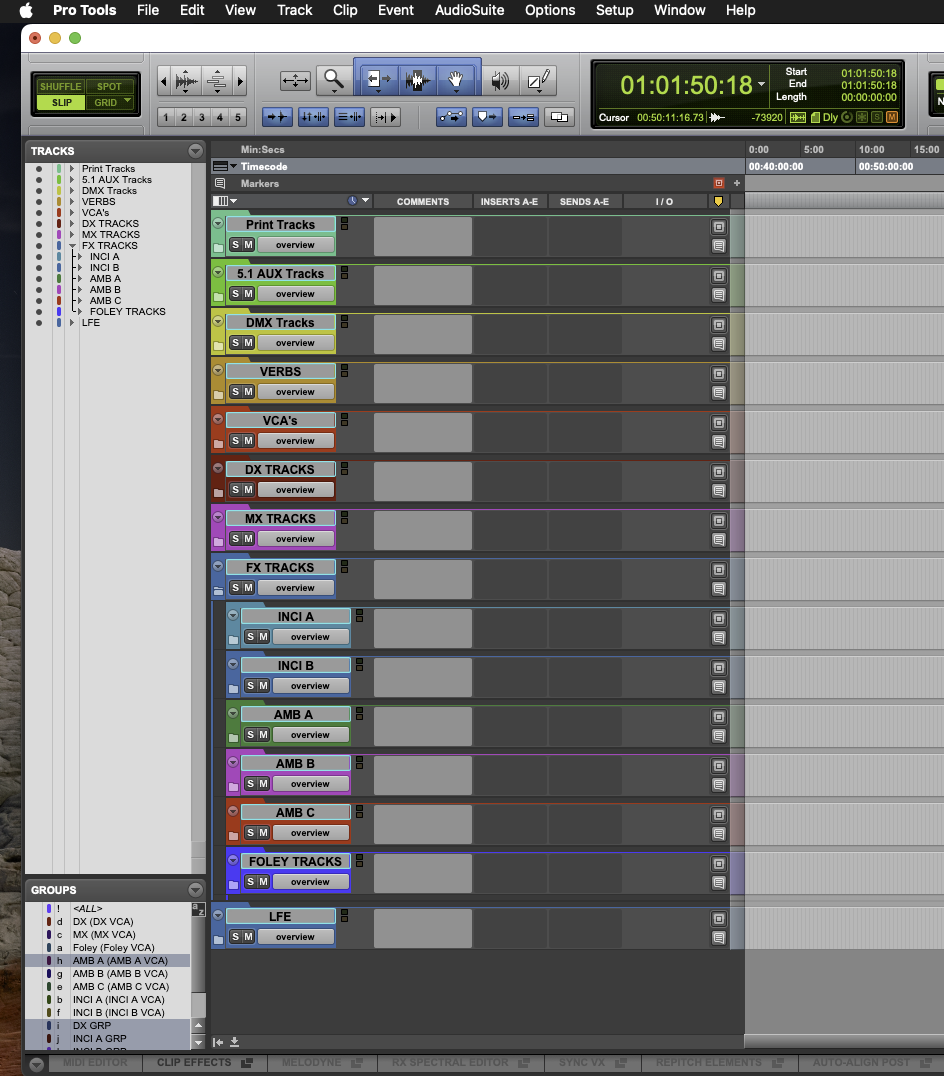Toggle Link Track and Edit Selection
Screen dimensions: 944x1076
[349, 117]
